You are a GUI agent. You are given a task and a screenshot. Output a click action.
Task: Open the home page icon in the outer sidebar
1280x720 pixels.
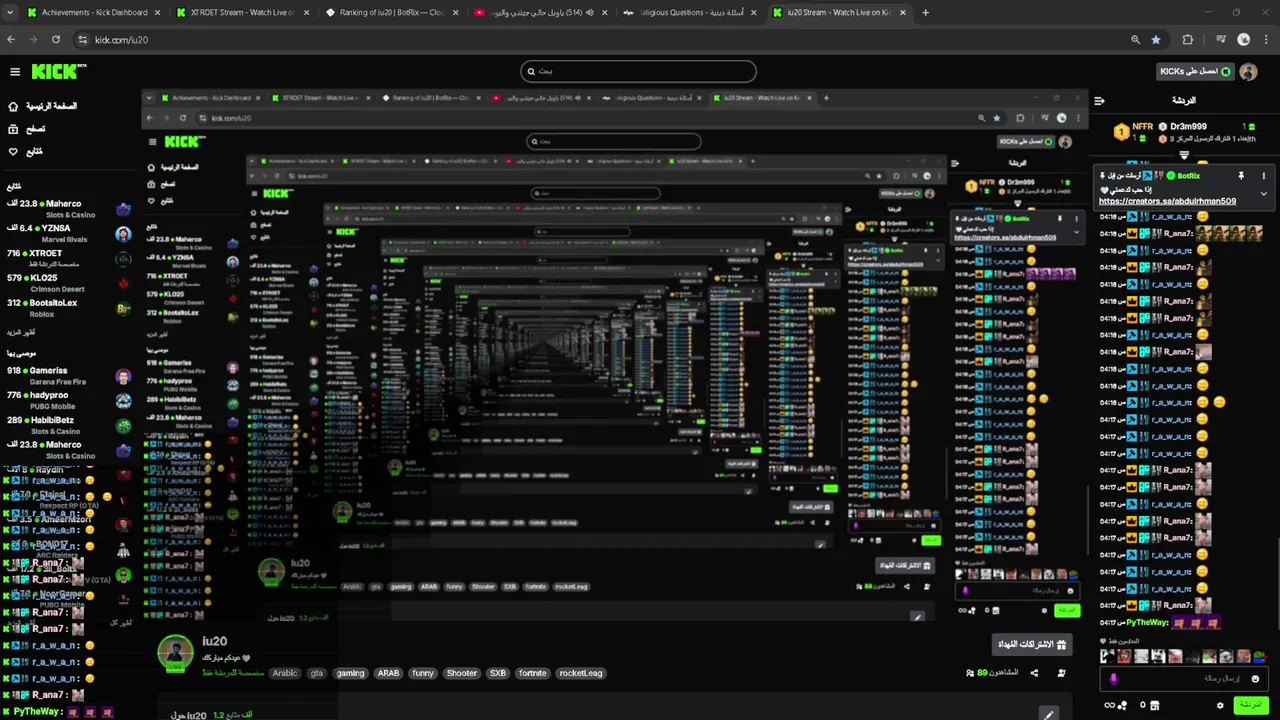pyautogui.click(x=13, y=106)
